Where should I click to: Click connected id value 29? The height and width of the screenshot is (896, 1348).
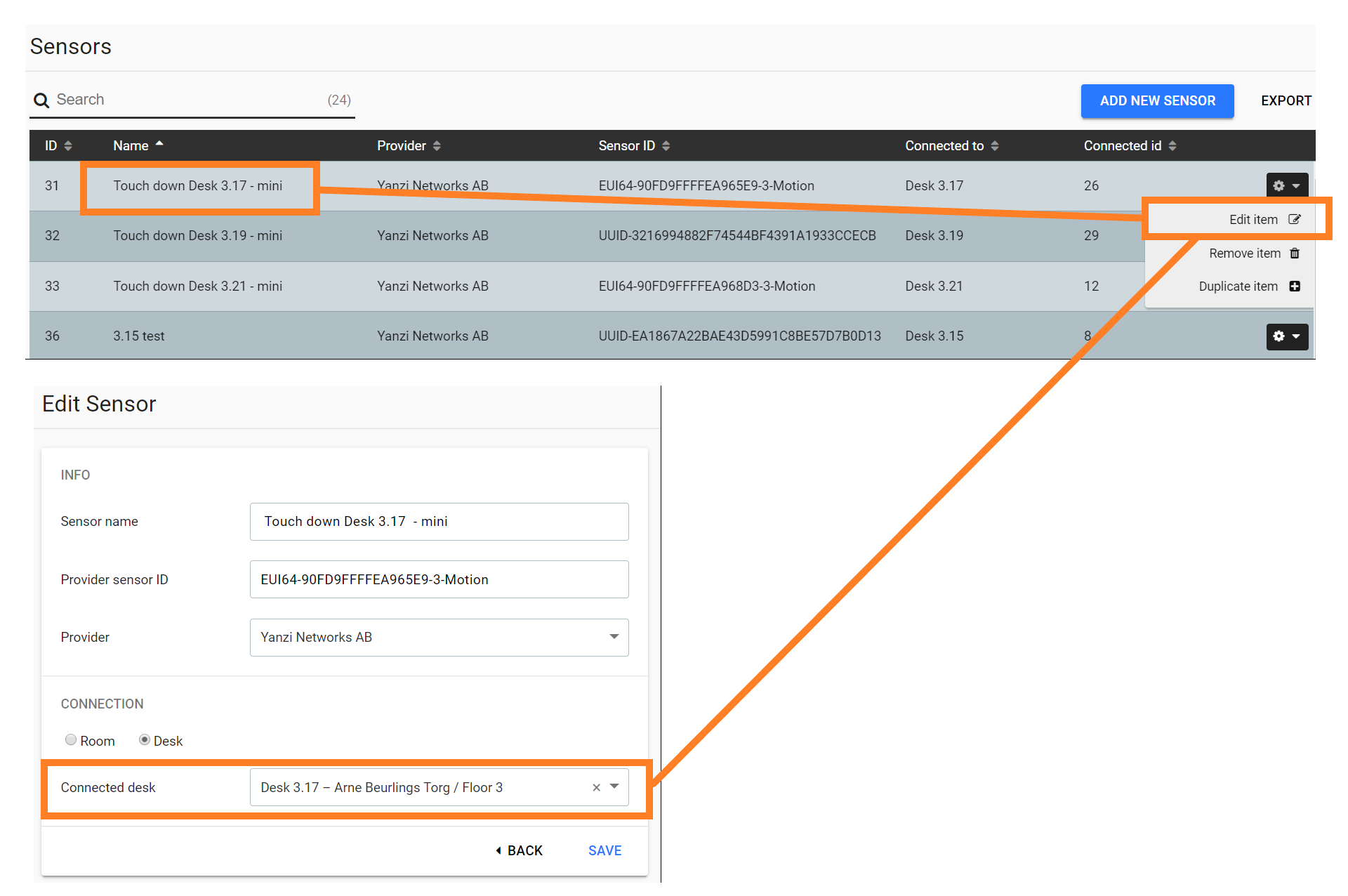(x=1091, y=235)
